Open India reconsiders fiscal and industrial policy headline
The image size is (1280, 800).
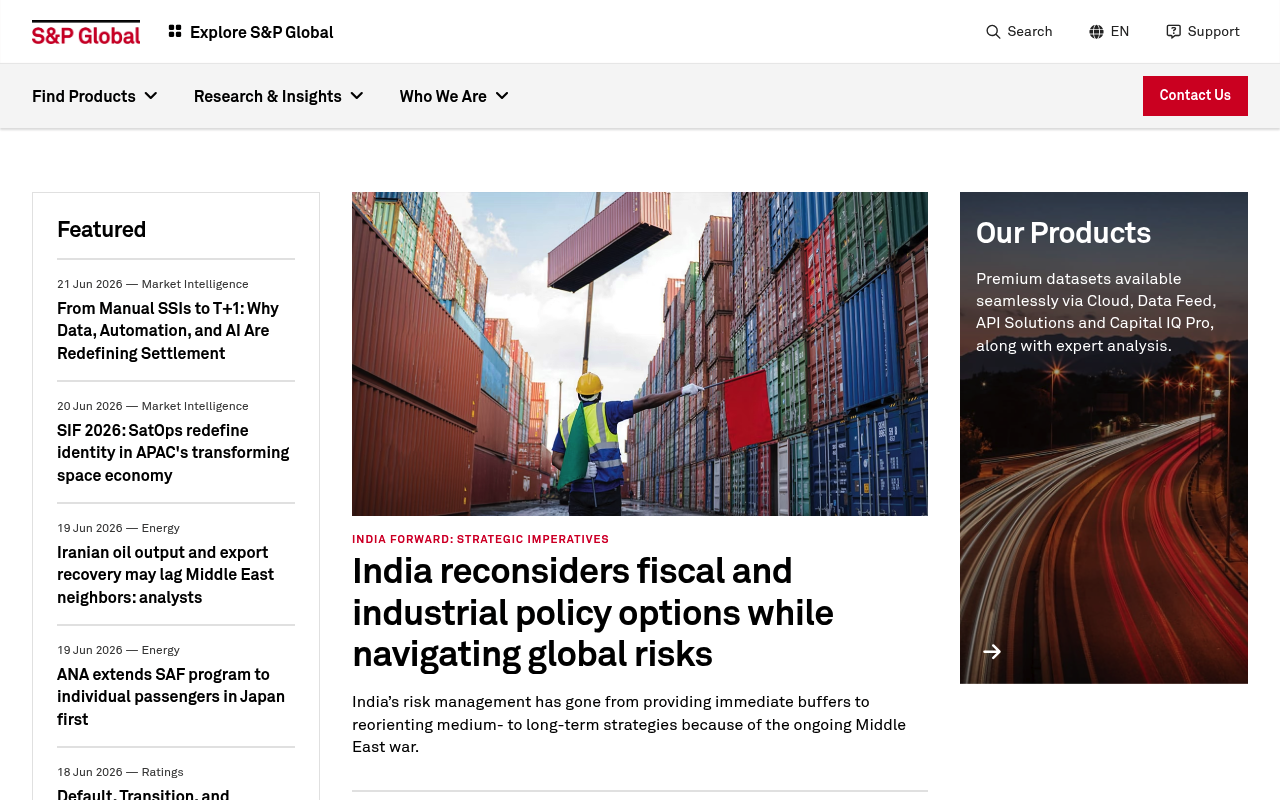pyautogui.click(x=593, y=612)
